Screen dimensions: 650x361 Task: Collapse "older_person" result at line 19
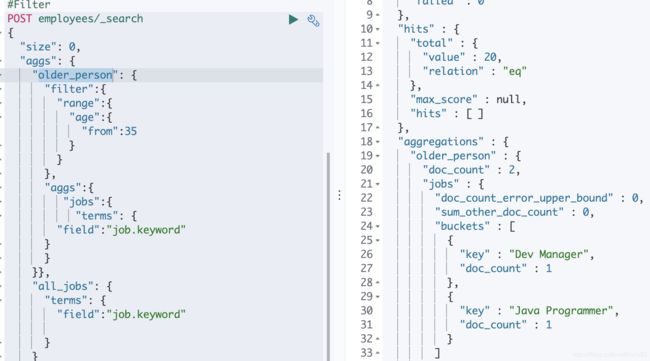coord(378,156)
